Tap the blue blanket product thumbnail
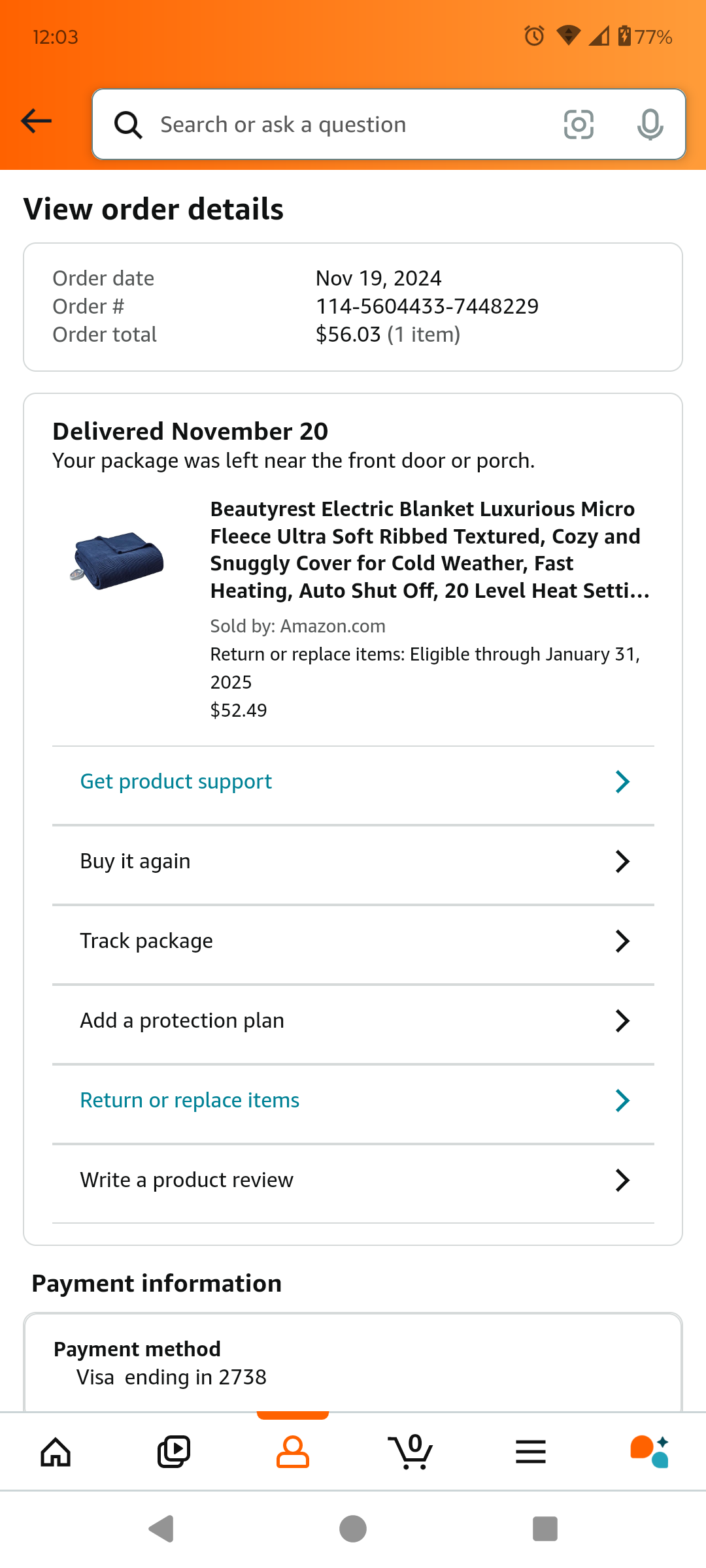The width and height of the screenshot is (706, 1568). (x=118, y=561)
